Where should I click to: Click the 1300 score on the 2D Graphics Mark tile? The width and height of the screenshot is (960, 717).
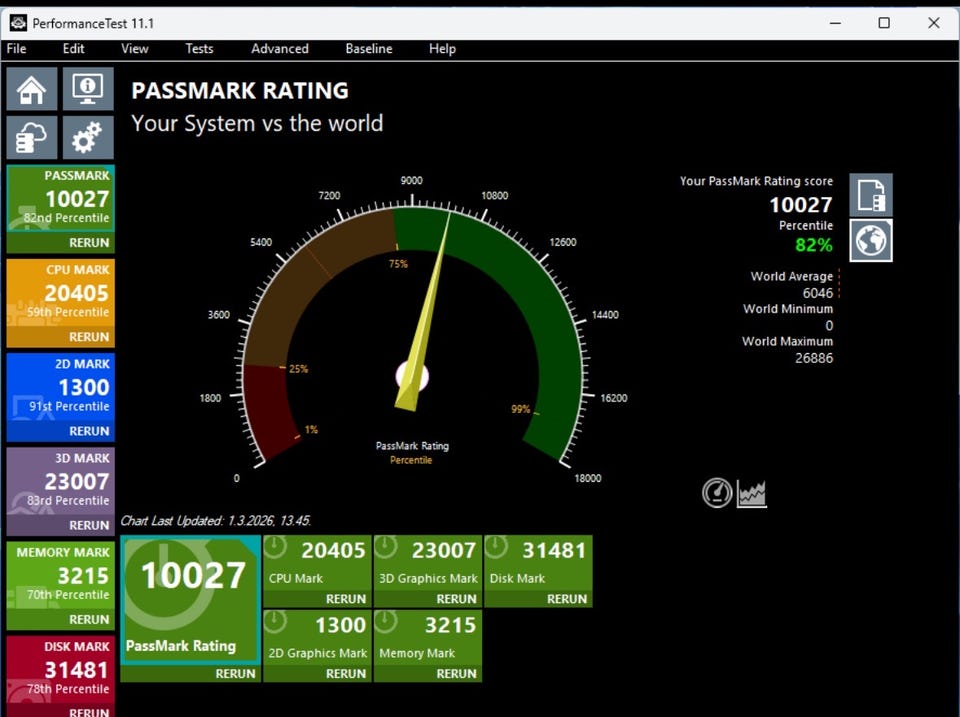(340, 625)
